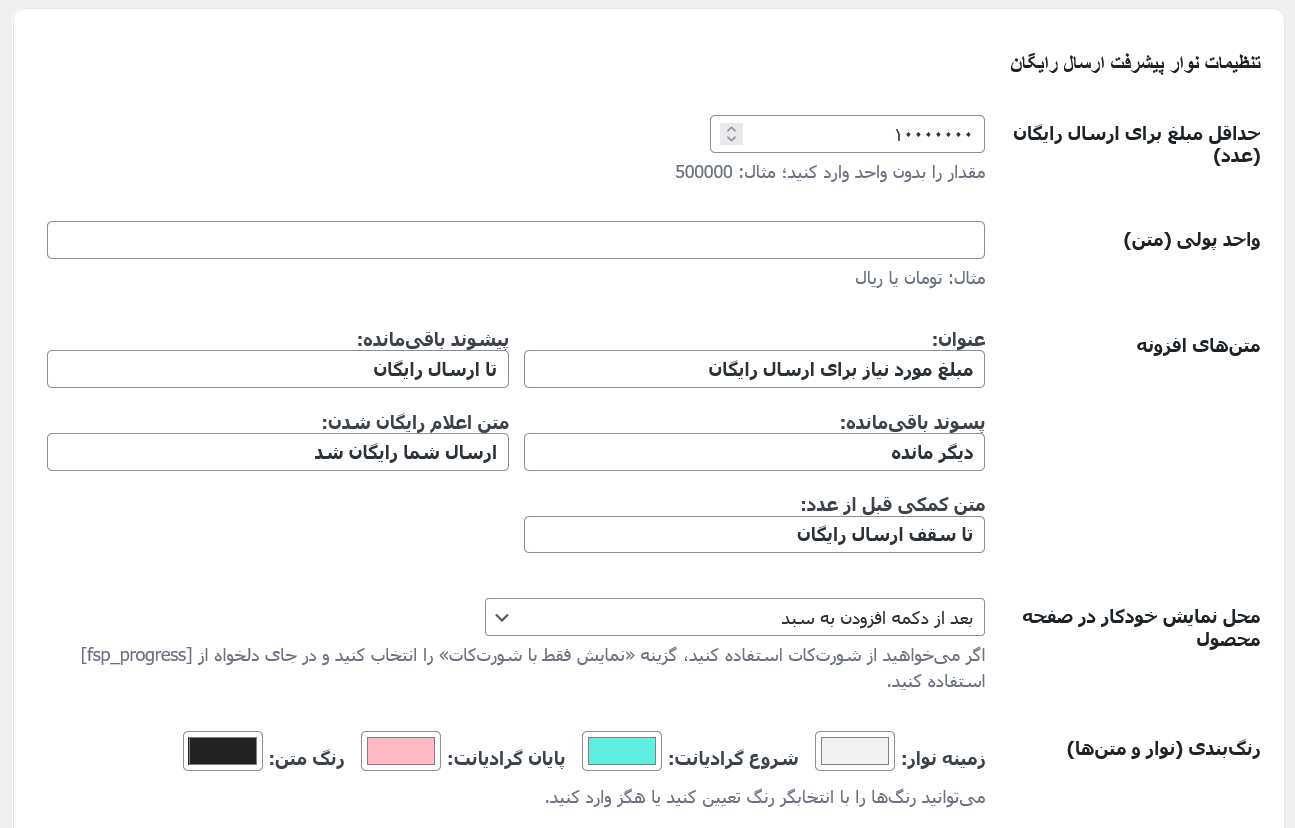Open the black «رنگ متن» color picker

(x=222, y=751)
